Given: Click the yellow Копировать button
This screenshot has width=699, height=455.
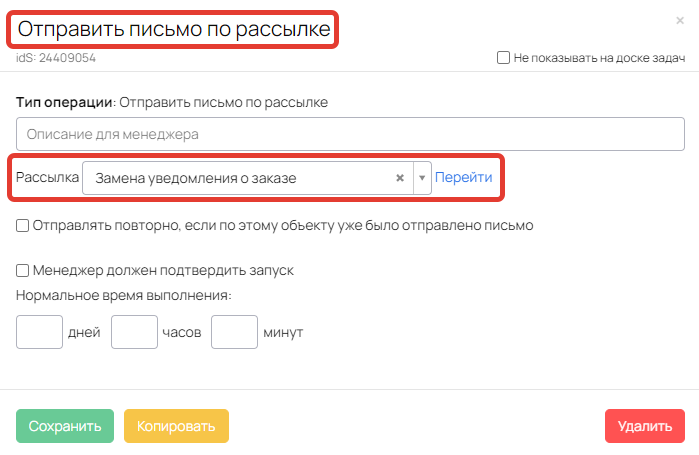Looking at the screenshot, I should tap(176, 426).
